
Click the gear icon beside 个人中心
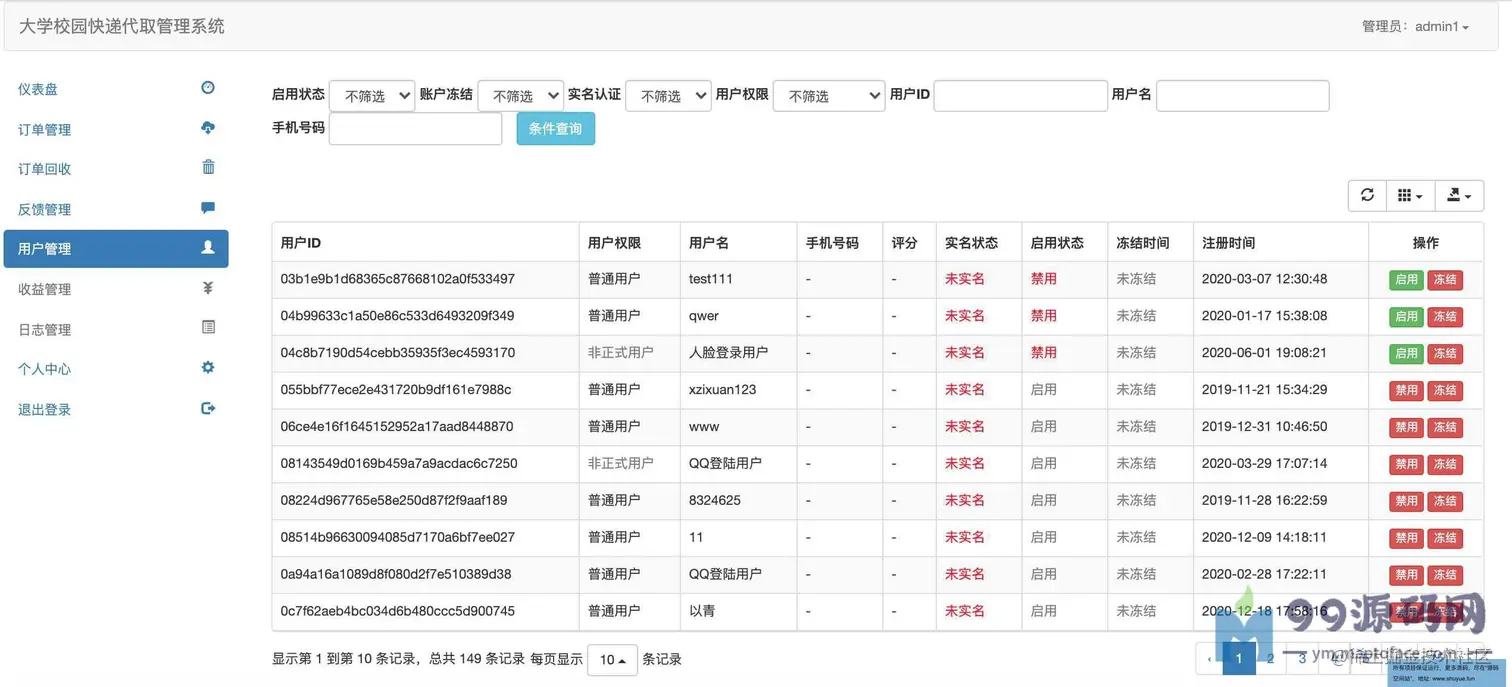[x=208, y=367]
